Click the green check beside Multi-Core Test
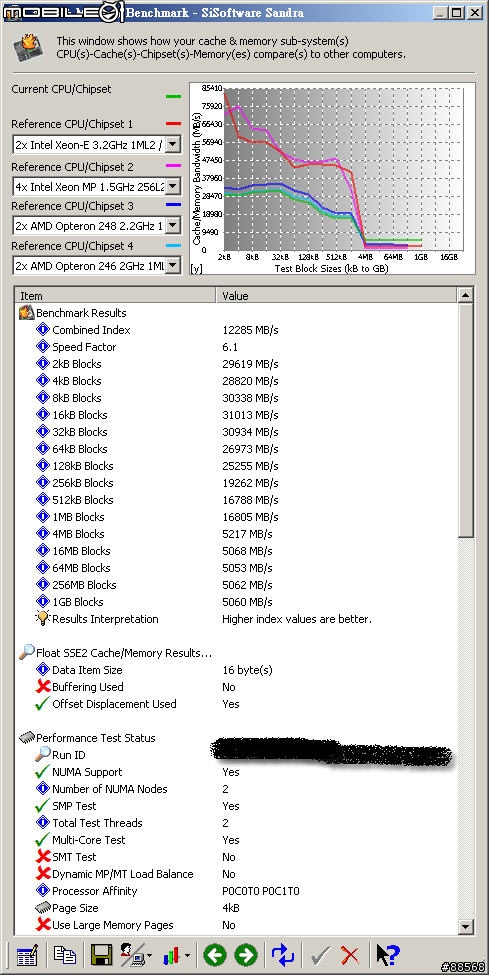 [x=42, y=839]
